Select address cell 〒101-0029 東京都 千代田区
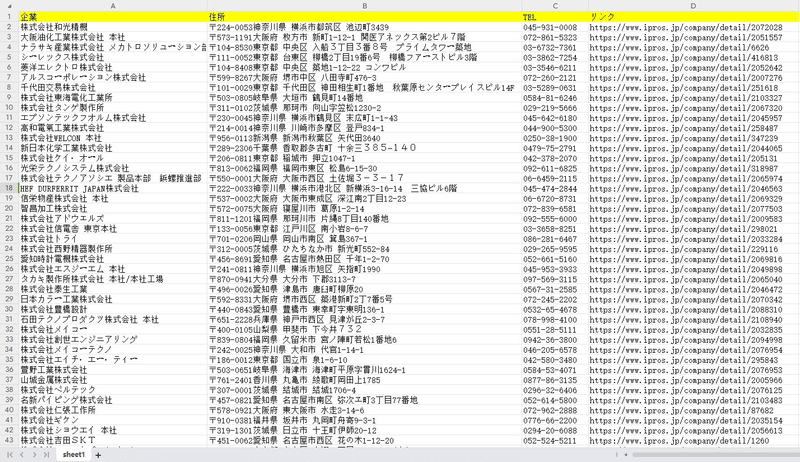Image resolution: width=800 pixels, height=462 pixels. pos(364,87)
